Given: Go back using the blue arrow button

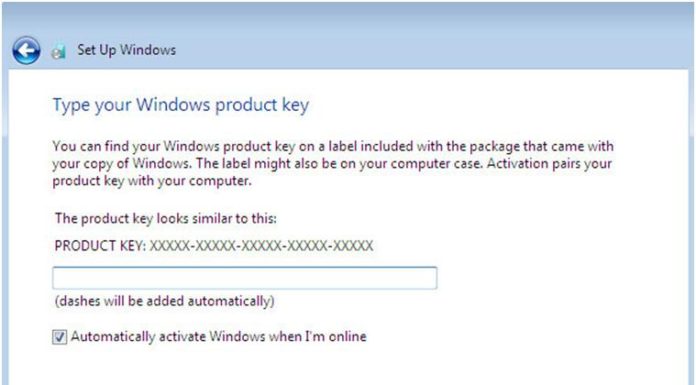Looking at the screenshot, I should [x=26, y=50].
